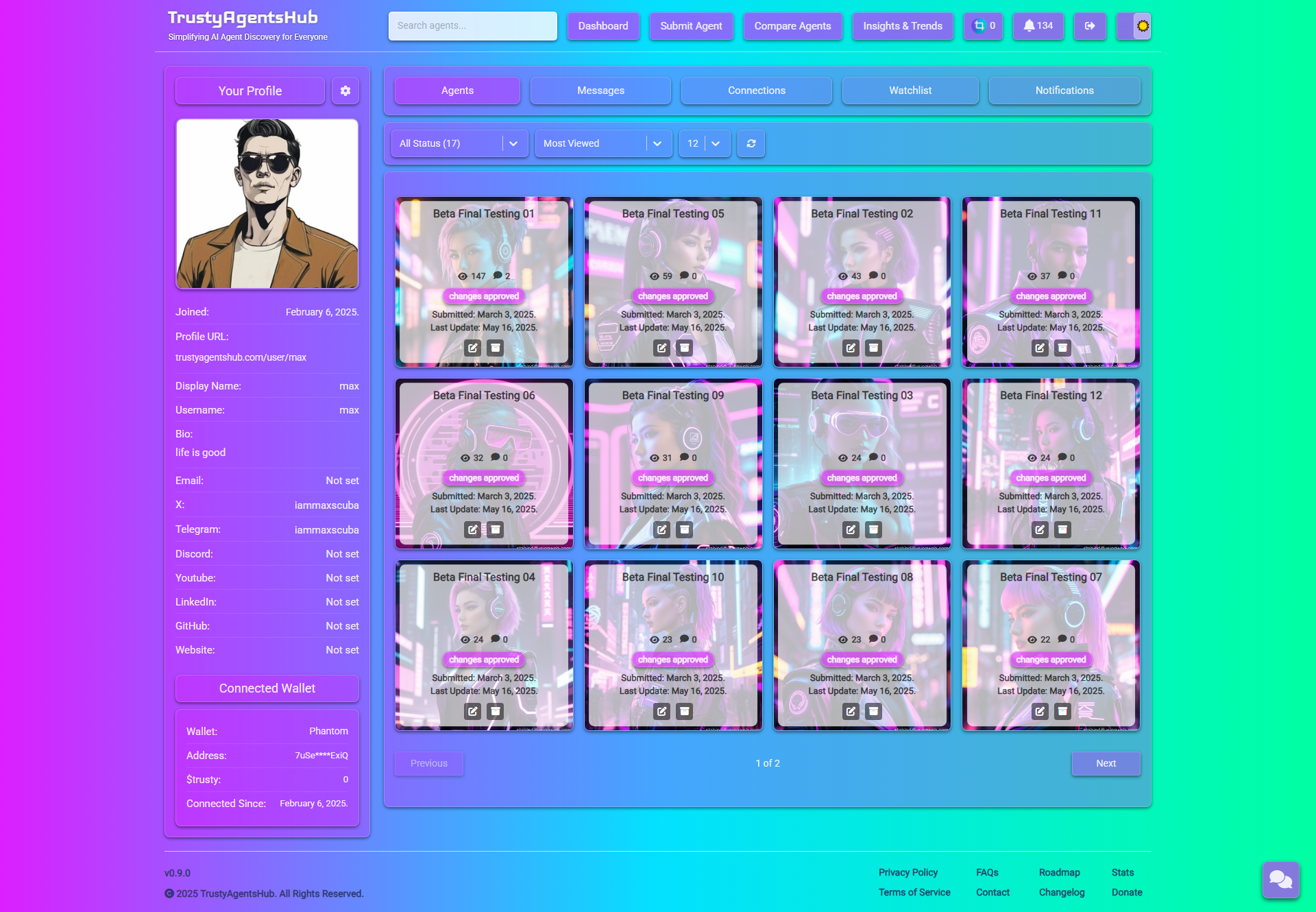The height and width of the screenshot is (912, 1316).
Task: Open the Watchlist tab
Action: tap(910, 91)
